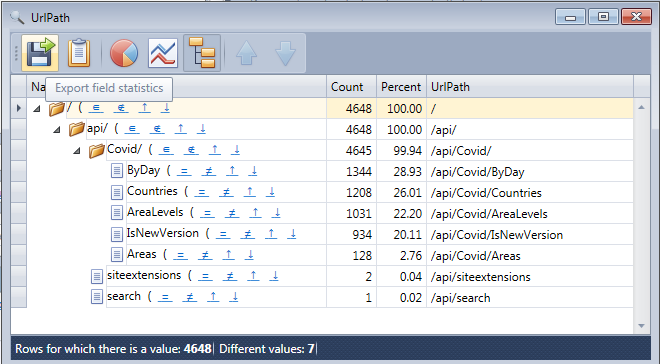660x364 pixels.
Task: Click the /api/Covid/AreaLevels path cell
Action: tap(530, 214)
